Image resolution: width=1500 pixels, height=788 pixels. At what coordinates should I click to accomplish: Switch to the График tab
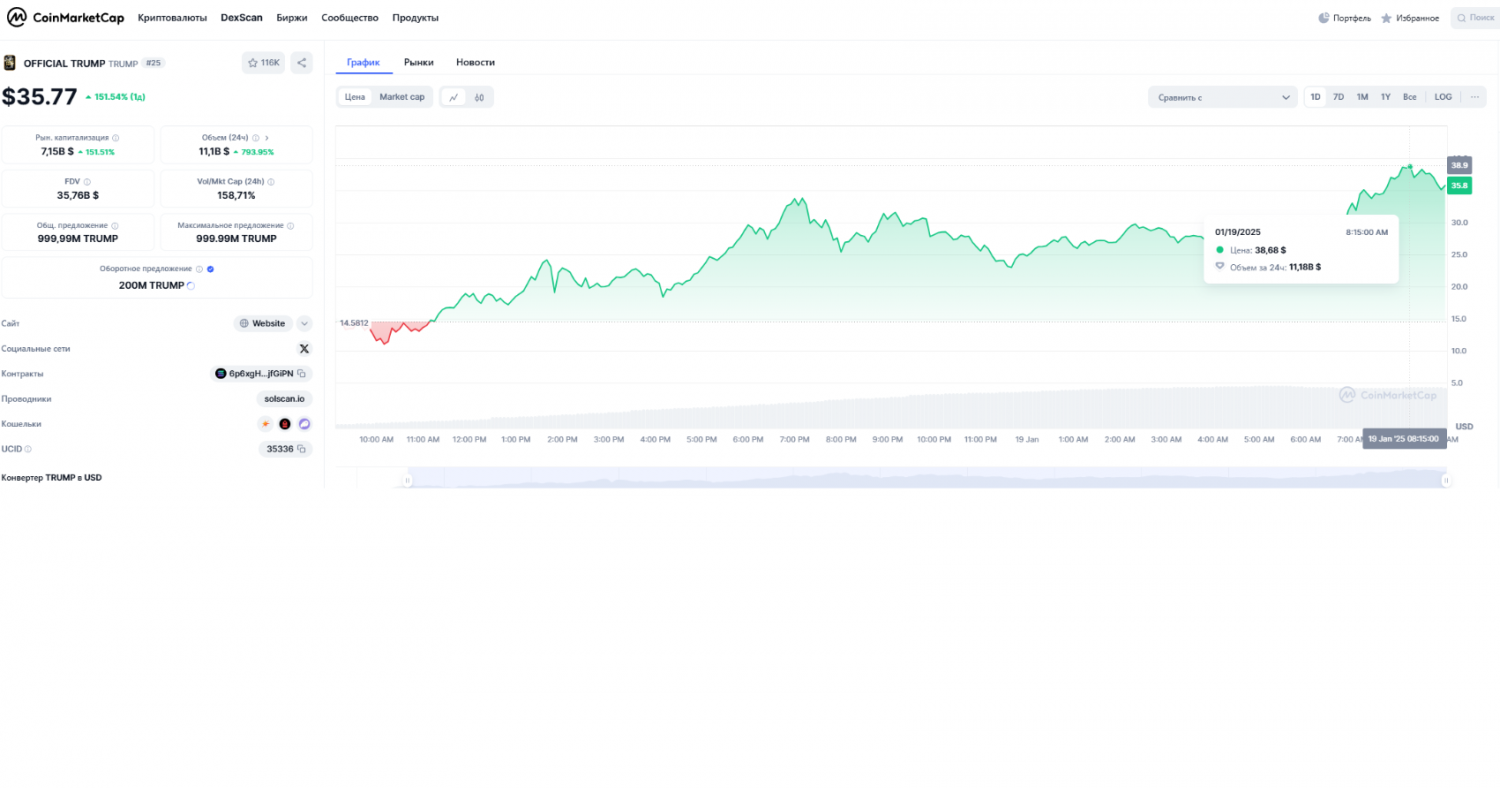[364, 62]
